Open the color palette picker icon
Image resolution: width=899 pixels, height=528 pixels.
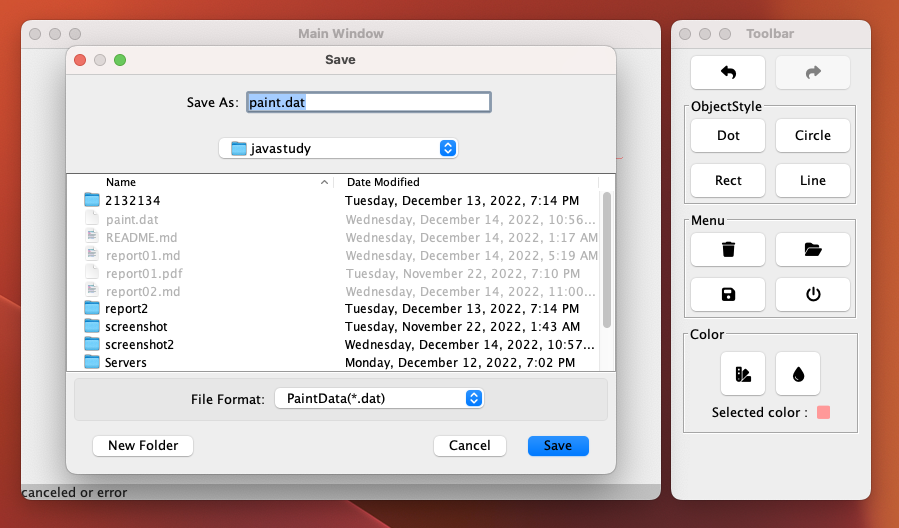742,374
